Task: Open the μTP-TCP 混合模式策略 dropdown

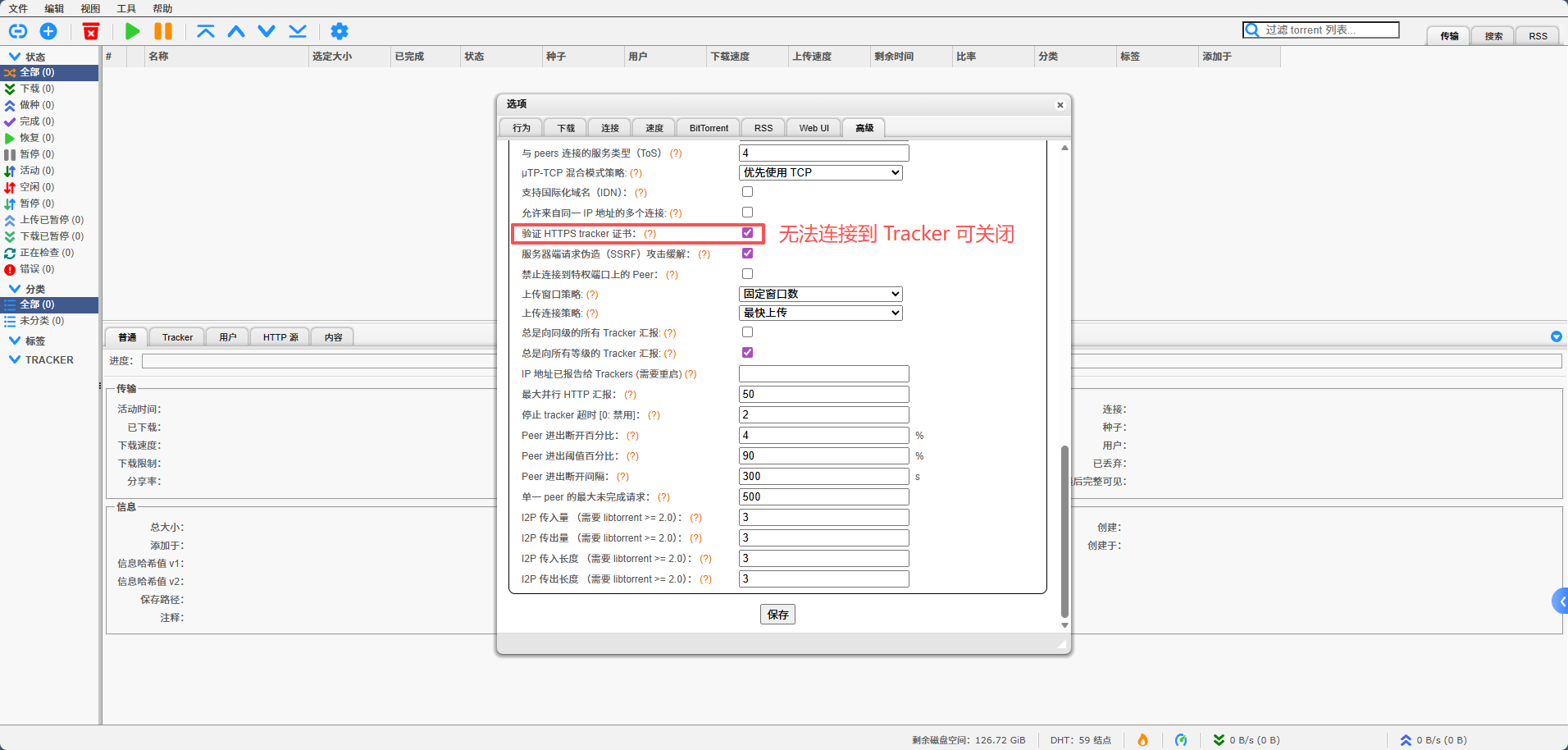Action: [x=820, y=172]
